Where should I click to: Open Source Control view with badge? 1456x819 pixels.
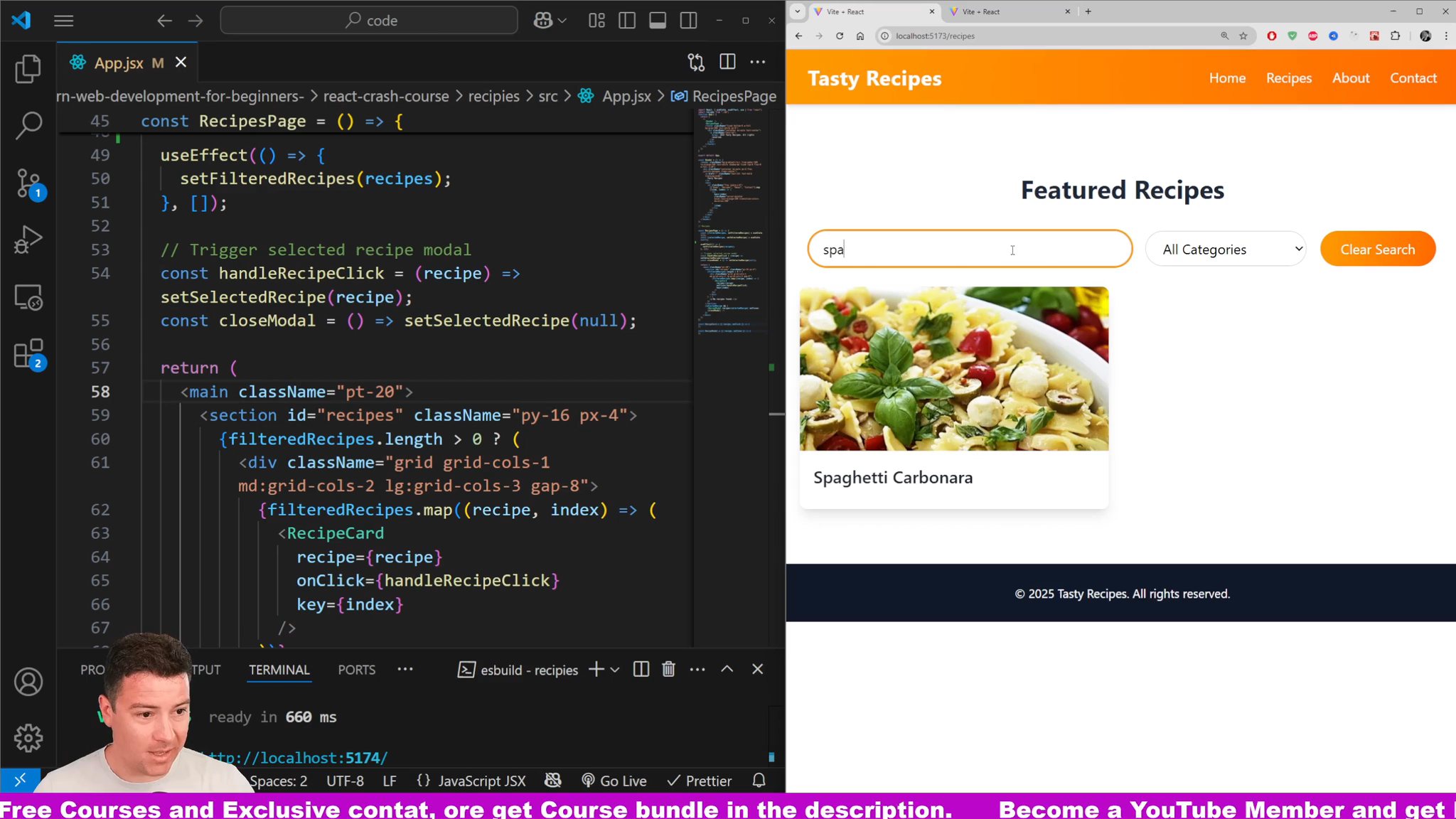(28, 183)
